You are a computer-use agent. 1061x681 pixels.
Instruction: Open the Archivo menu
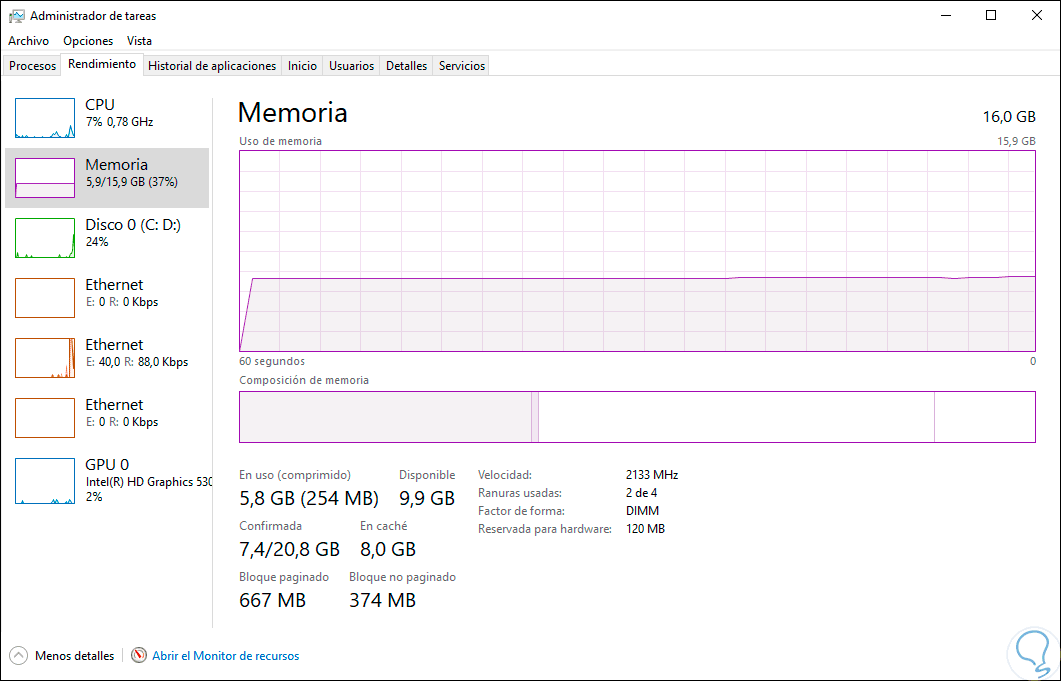point(28,41)
